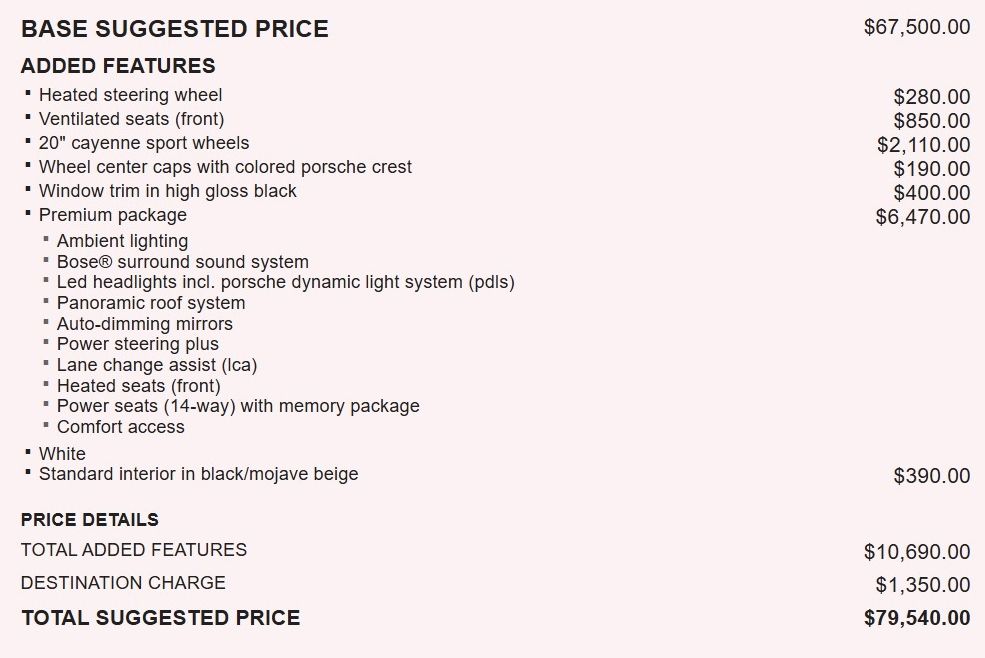Click the Panoramic roof system entry
The height and width of the screenshot is (658, 985).
tap(151, 302)
